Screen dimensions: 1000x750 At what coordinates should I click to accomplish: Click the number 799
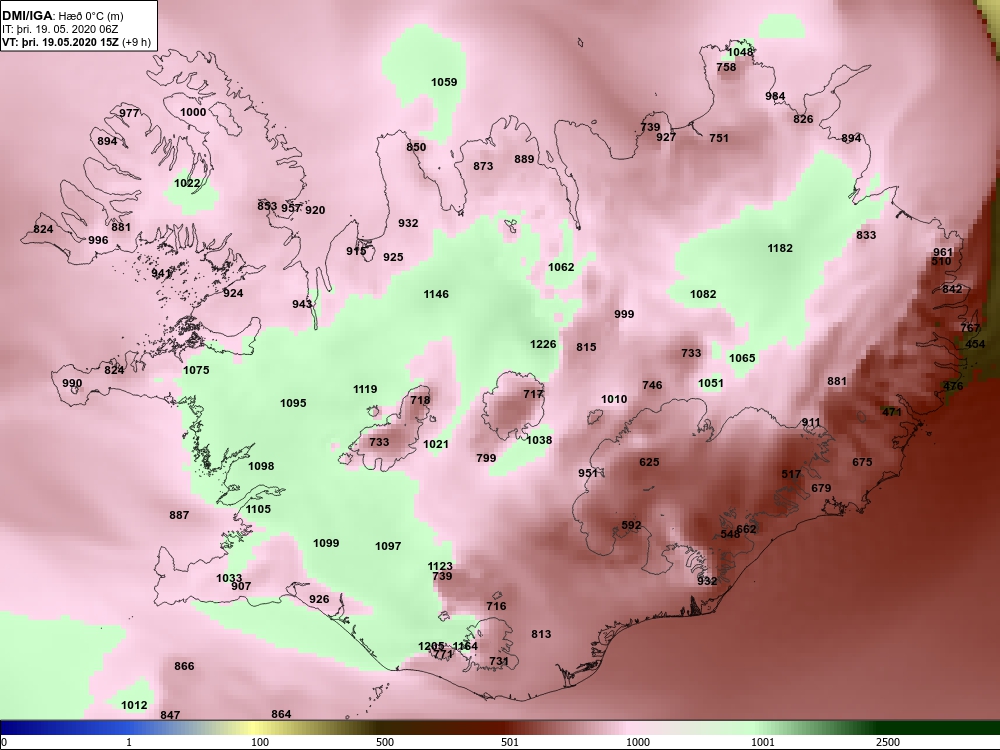[x=486, y=457]
